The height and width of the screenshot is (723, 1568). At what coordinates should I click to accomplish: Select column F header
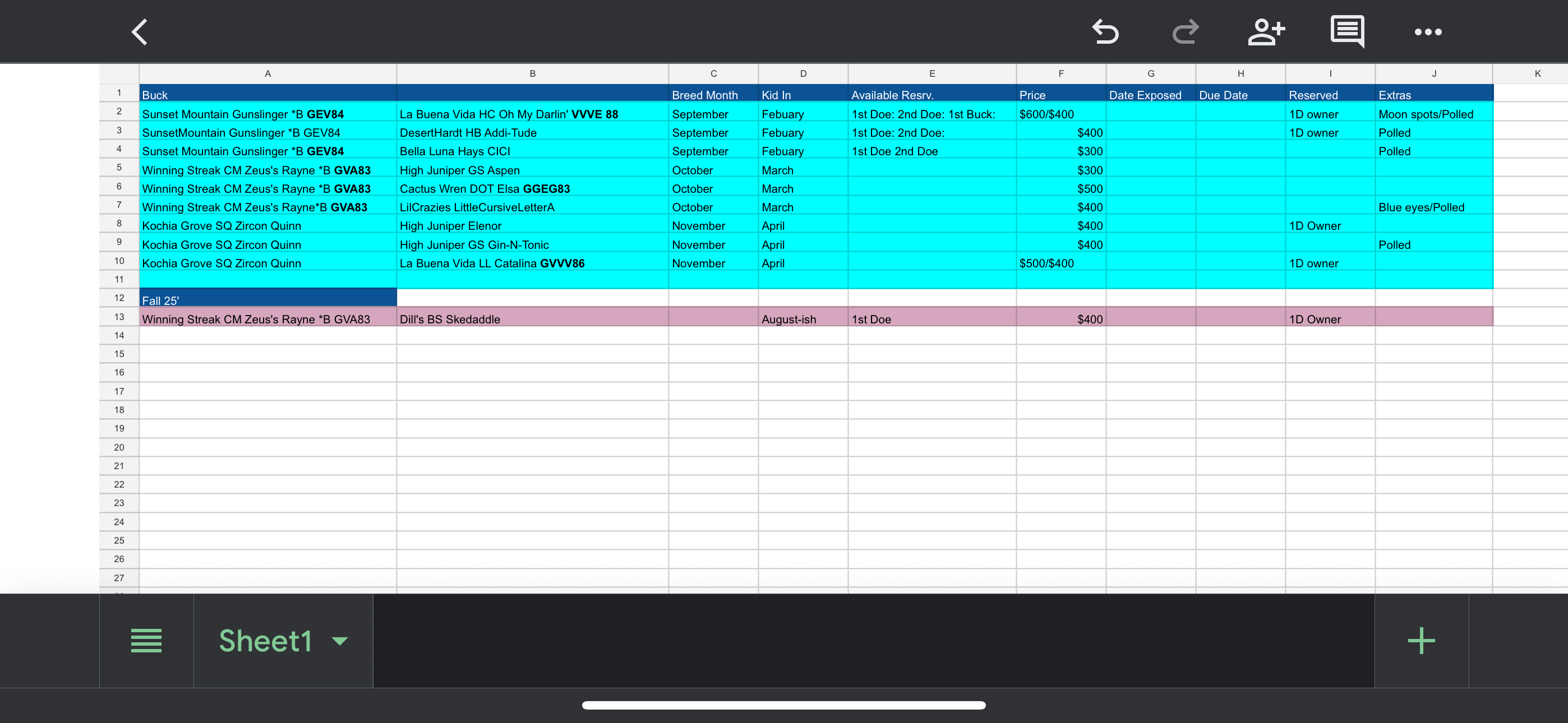(x=1061, y=73)
